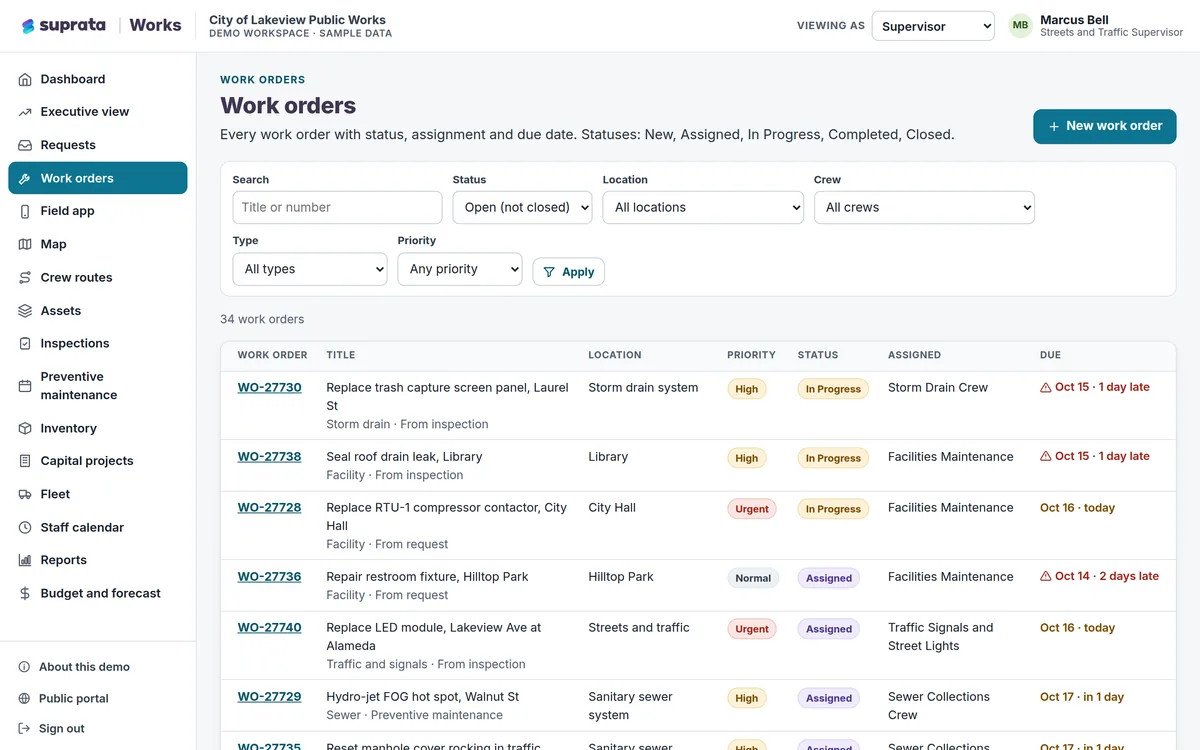The height and width of the screenshot is (750, 1200).
Task: Click the Field app phone icon
Action: click(x=25, y=211)
